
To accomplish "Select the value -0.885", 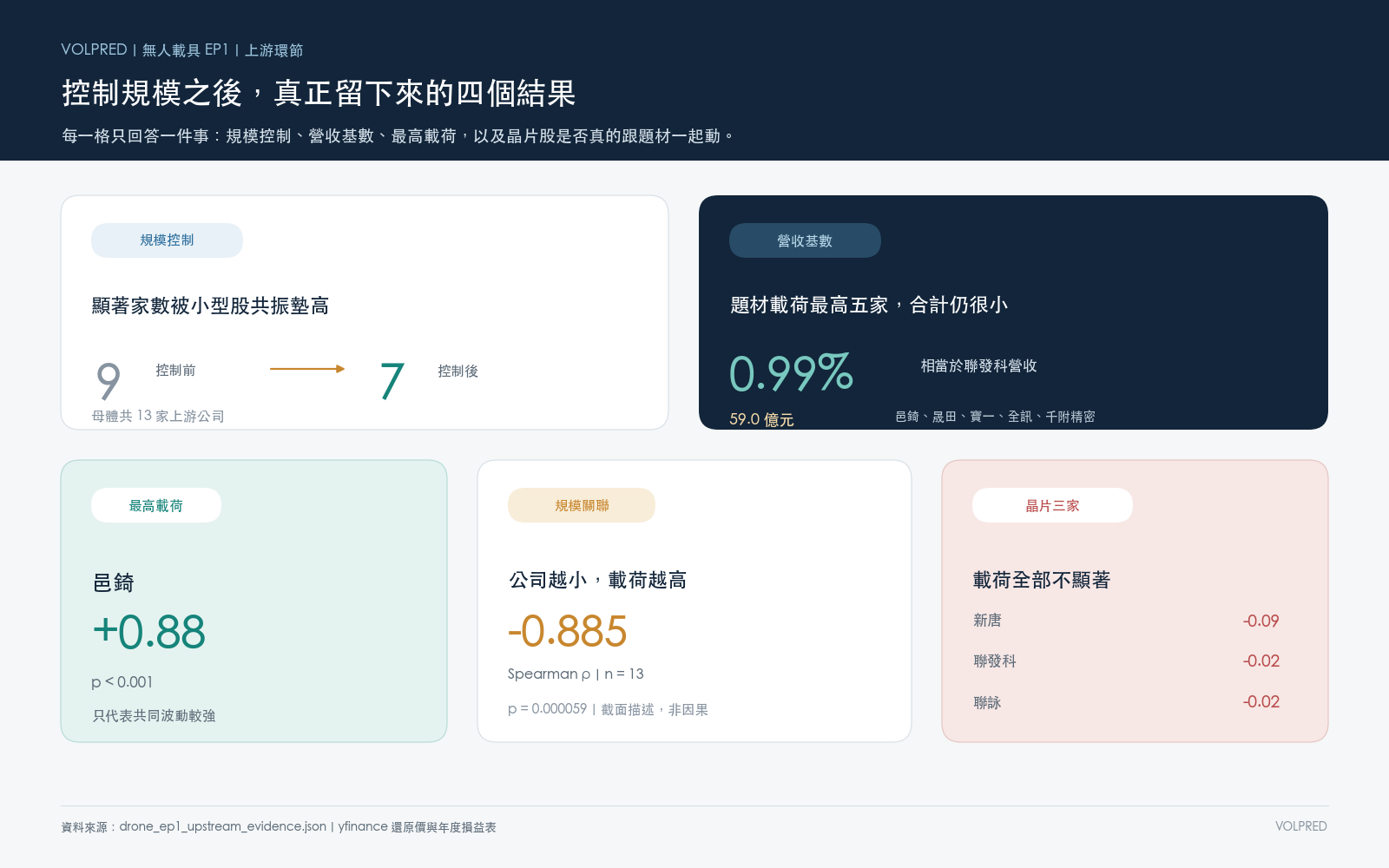I will [567, 631].
